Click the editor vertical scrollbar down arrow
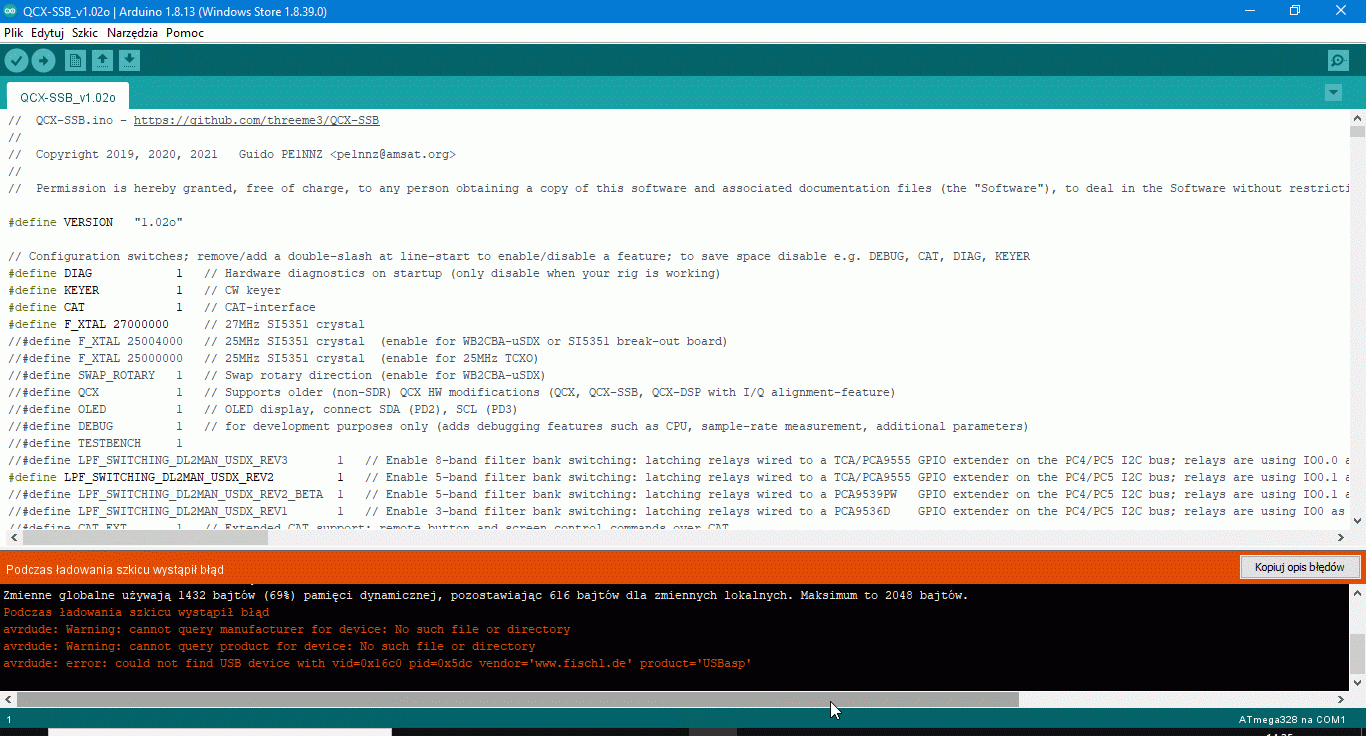Image resolution: width=1366 pixels, height=736 pixels. pyautogui.click(x=1357, y=520)
